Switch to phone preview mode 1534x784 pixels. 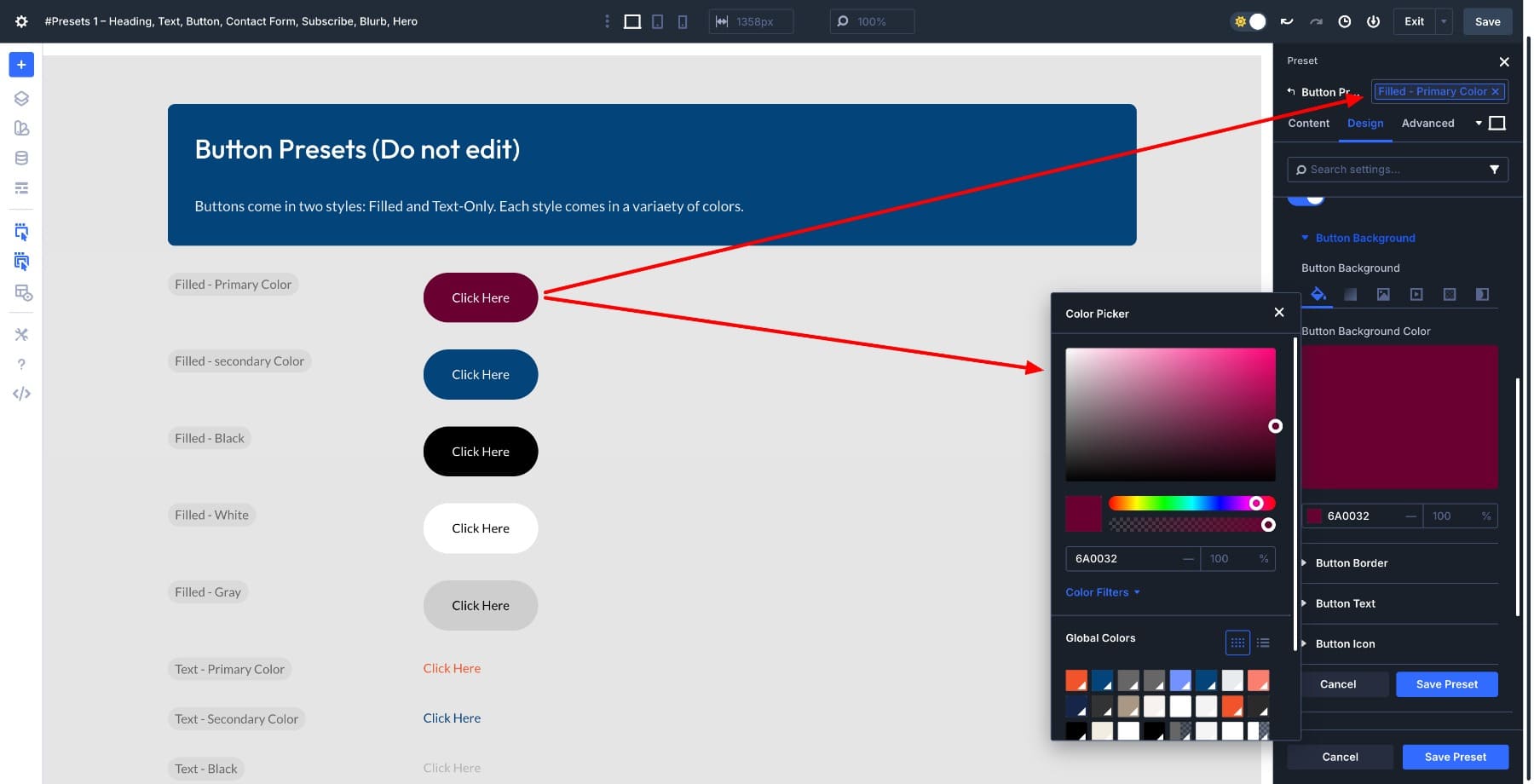tap(682, 20)
